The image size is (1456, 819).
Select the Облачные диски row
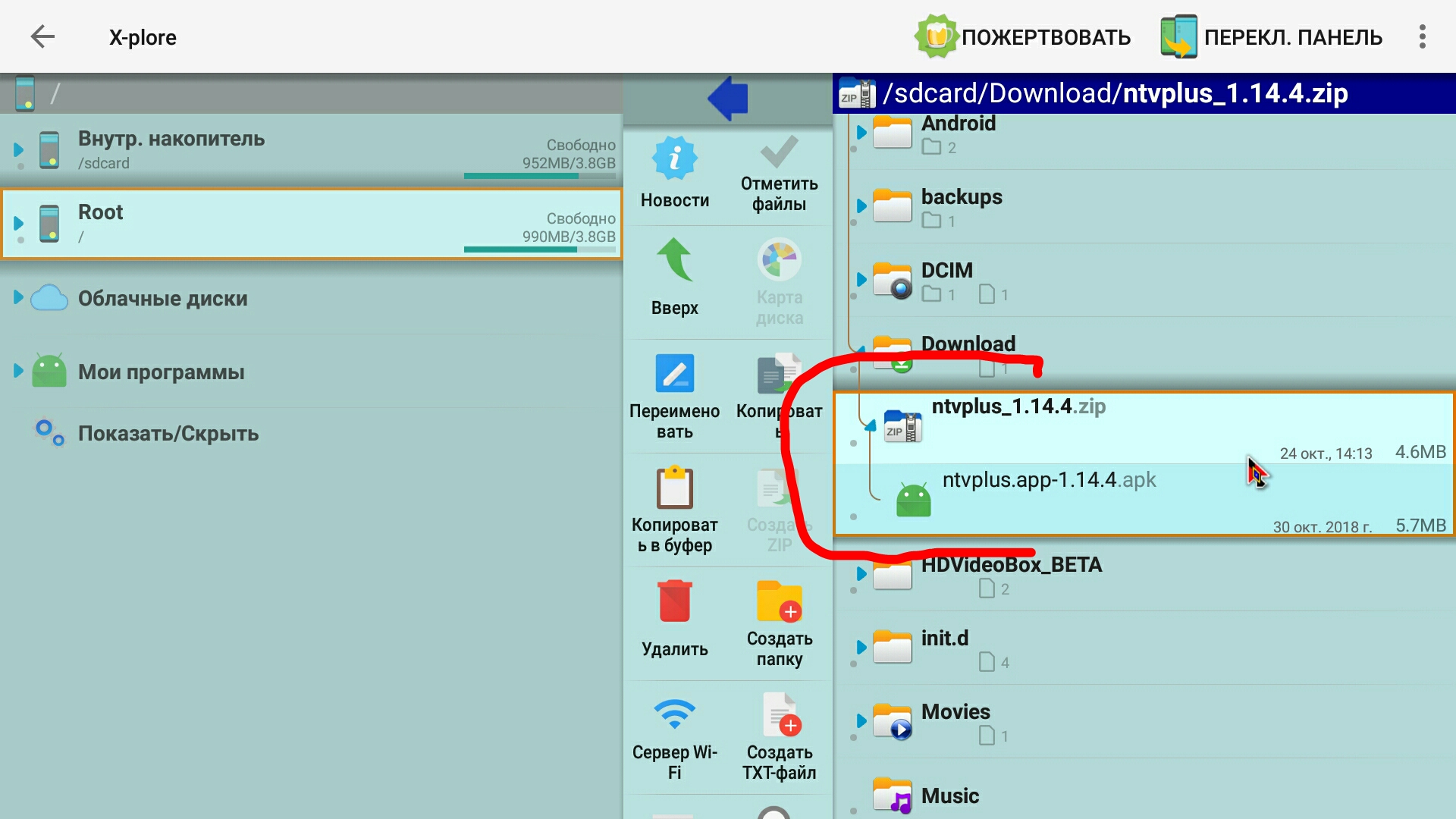click(311, 298)
